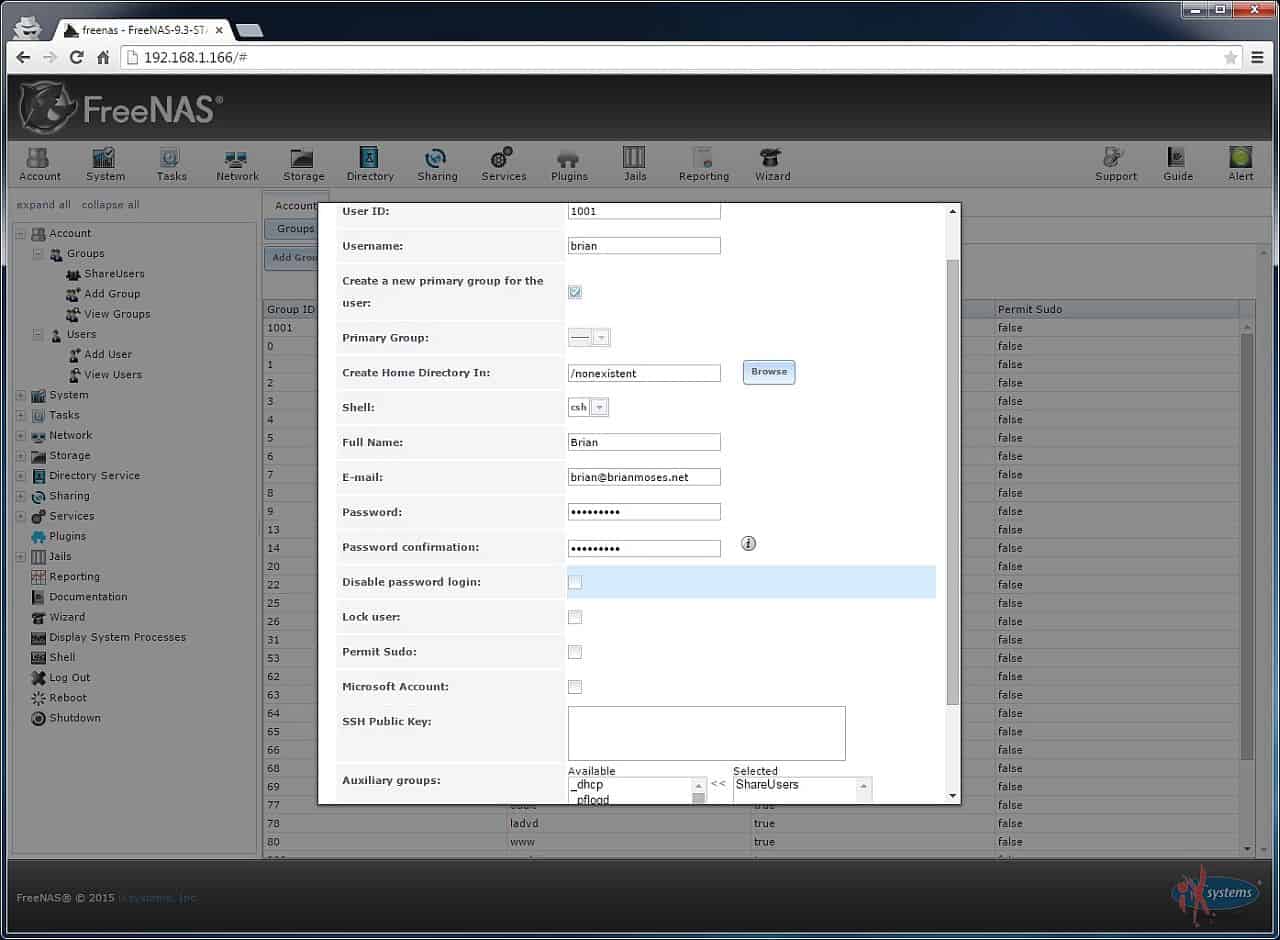Screen dimensions: 1280x940
Task: Open the Guide toolbar icon
Action: tap(1177, 164)
